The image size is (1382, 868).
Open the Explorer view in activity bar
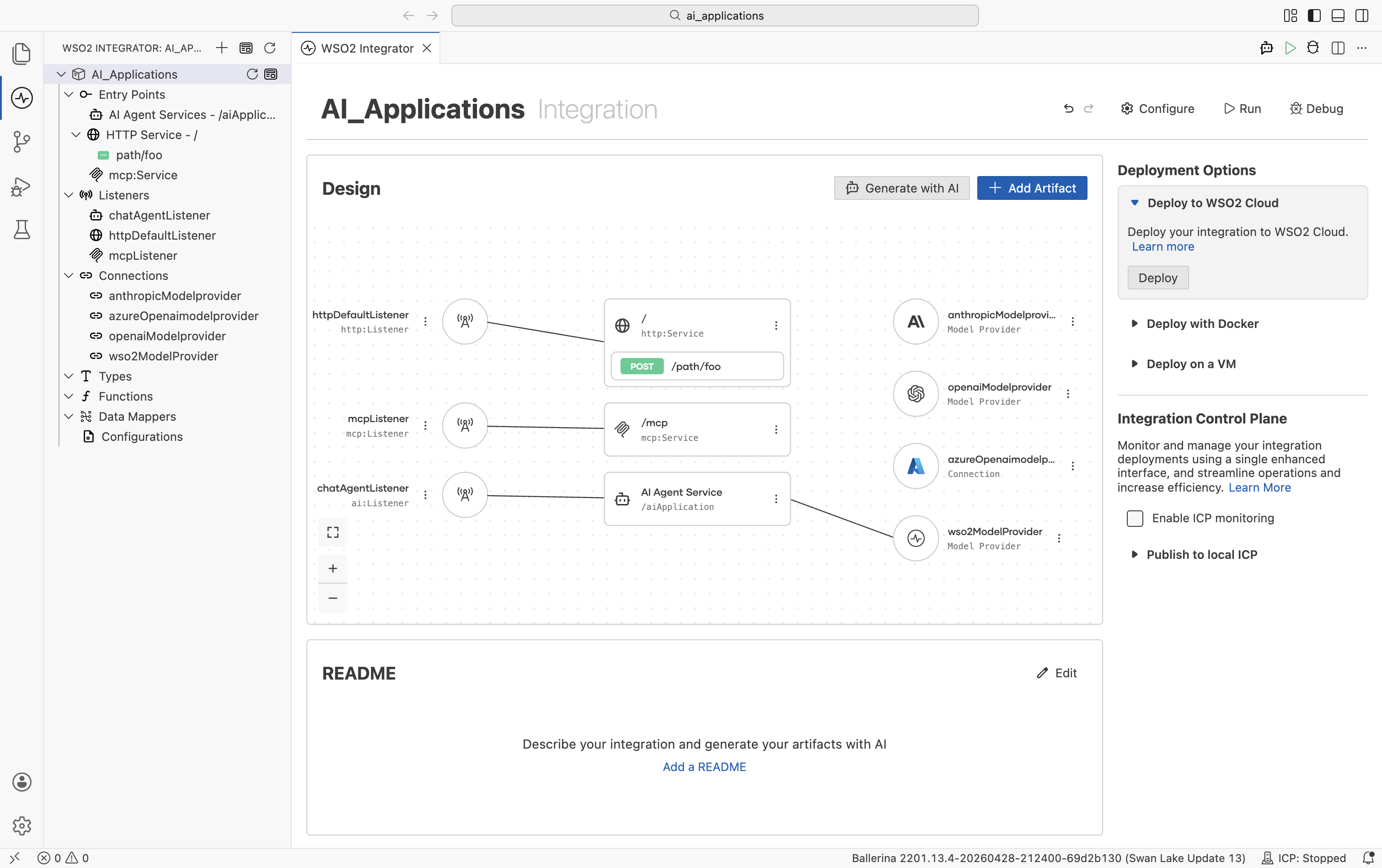click(x=22, y=54)
